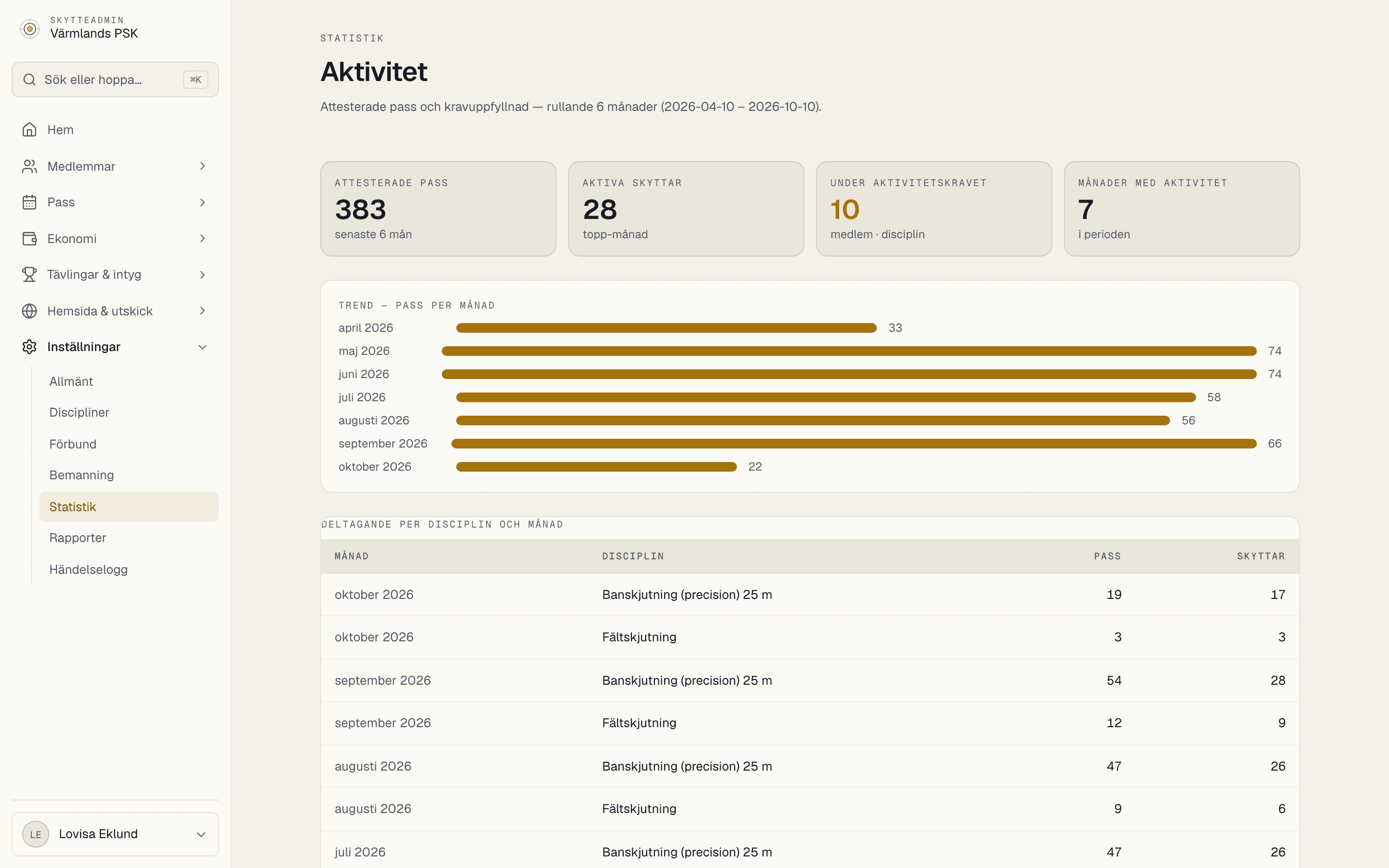Click the Hem house icon
The width and height of the screenshot is (1389, 868).
[29, 130]
